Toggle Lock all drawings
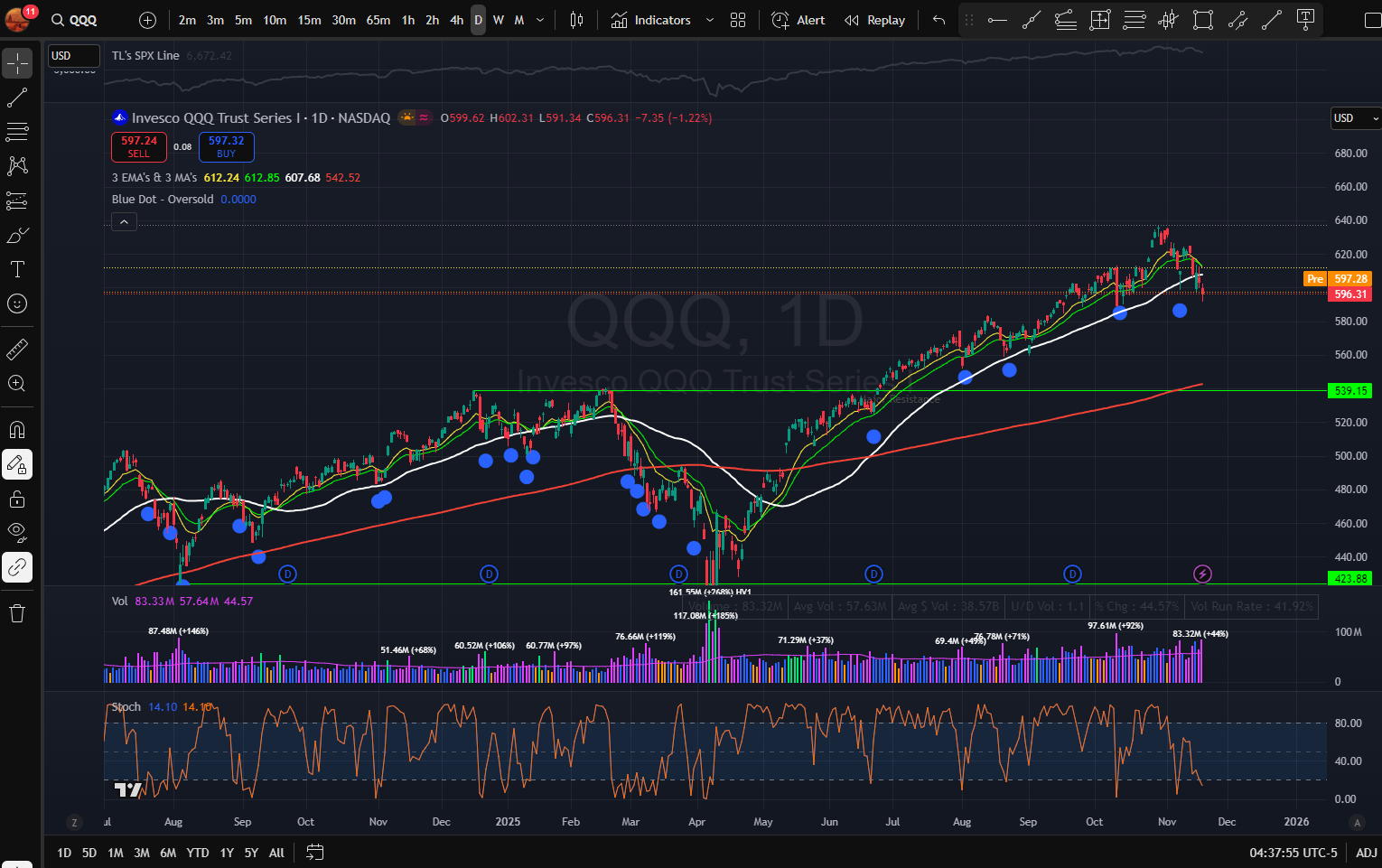Viewport: 1382px width, 868px height. pyautogui.click(x=17, y=499)
